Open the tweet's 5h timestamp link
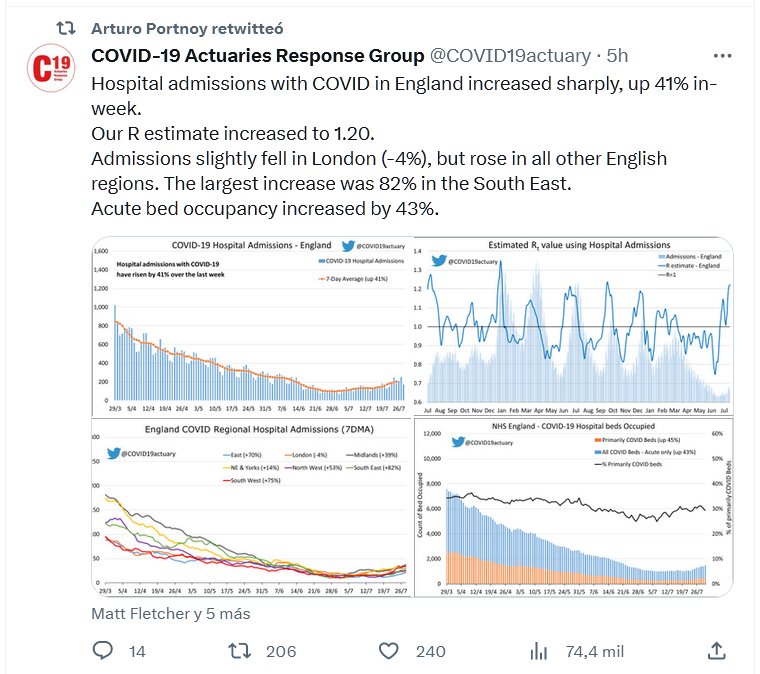 (617, 55)
